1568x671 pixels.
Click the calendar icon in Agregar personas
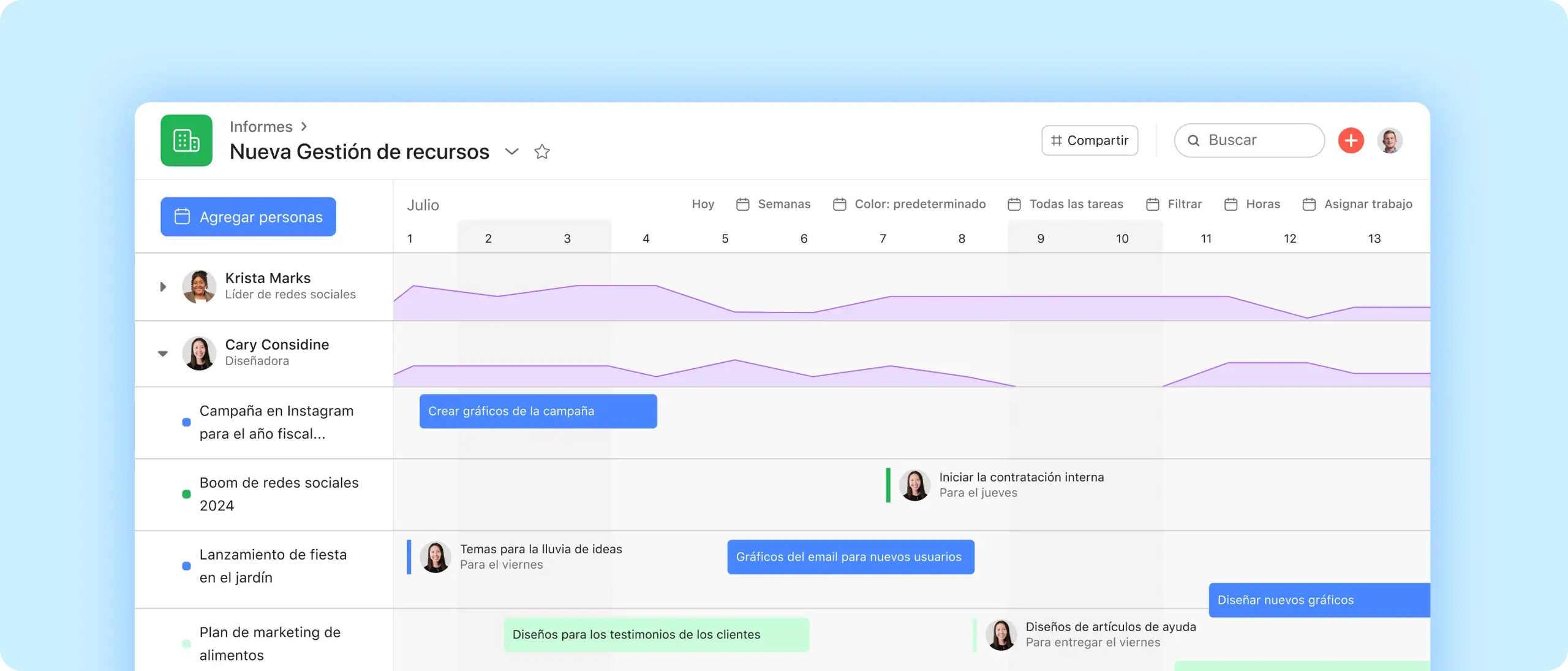[x=182, y=216]
